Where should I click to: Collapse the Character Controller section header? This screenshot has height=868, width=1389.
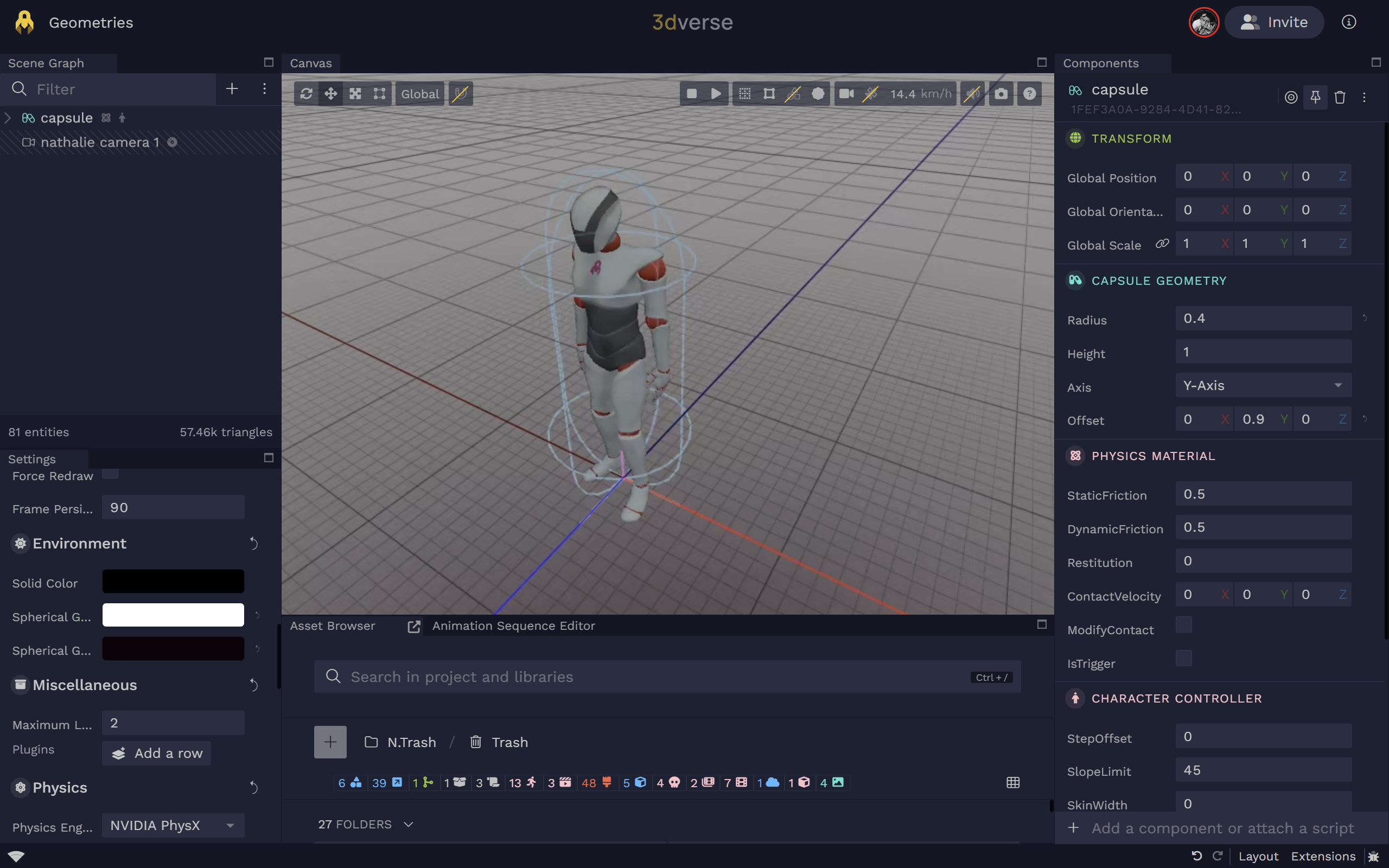click(x=1176, y=698)
